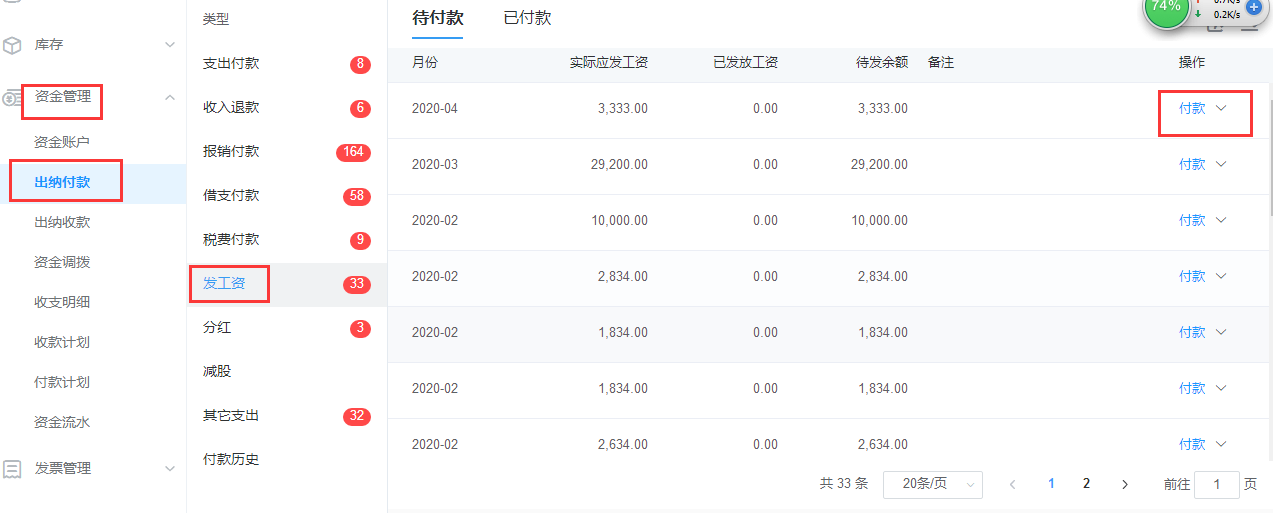Viewport: 1273px width, 513px height.
Task: Click the 资金管理 coin icon in sidebar
Action: [11, 98]
